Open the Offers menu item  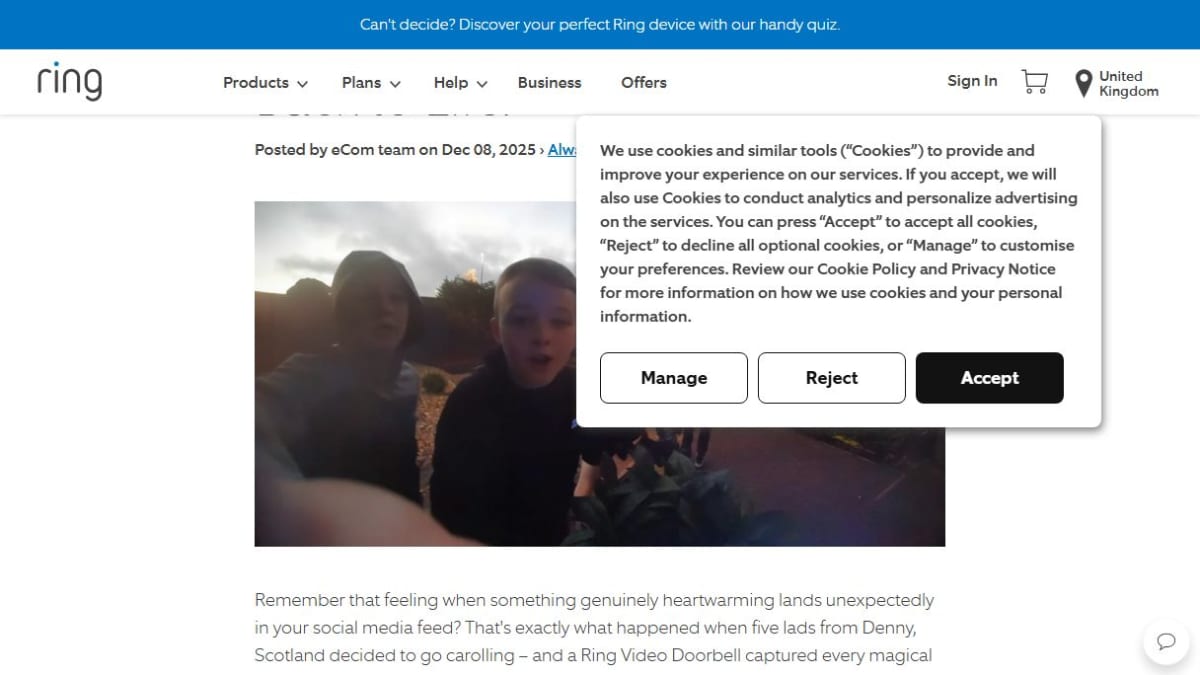pyautogui.click(x=644, y=83)
